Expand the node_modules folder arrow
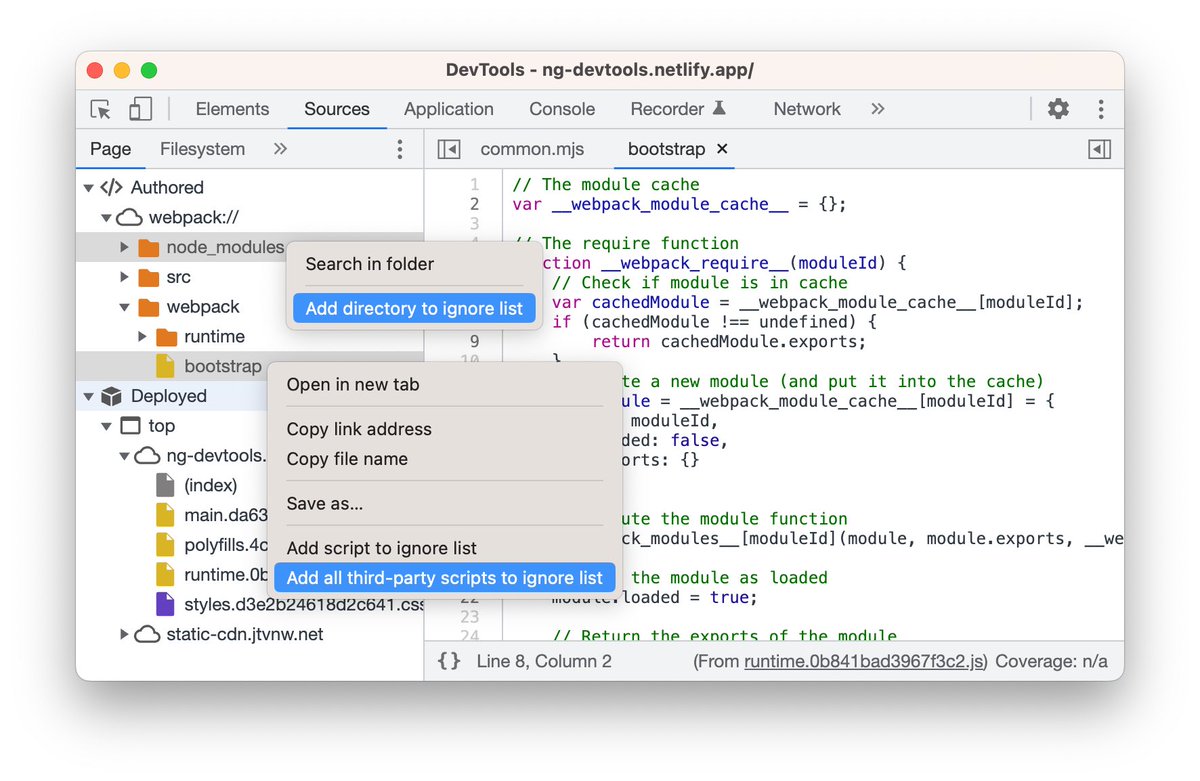The height and width of the screenshot is (781, 1200). coord(124,247)
